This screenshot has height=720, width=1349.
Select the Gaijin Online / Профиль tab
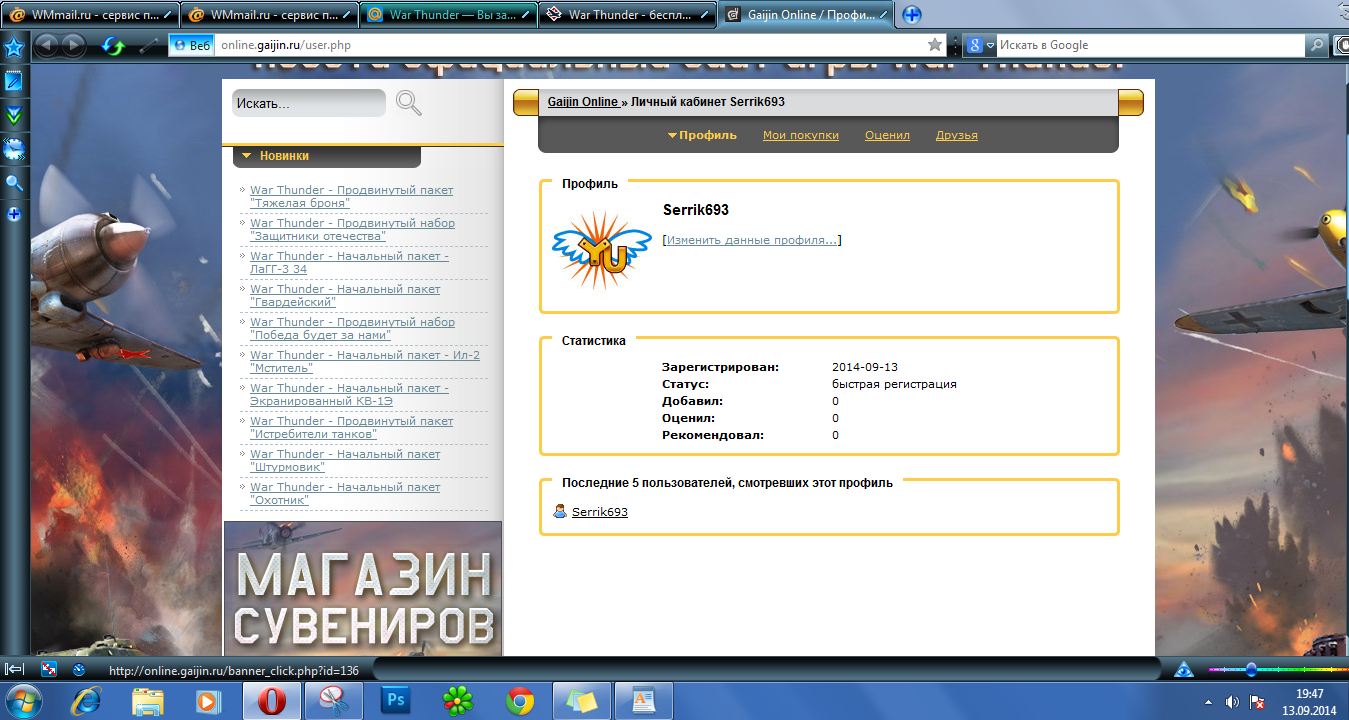click(807, 15)
